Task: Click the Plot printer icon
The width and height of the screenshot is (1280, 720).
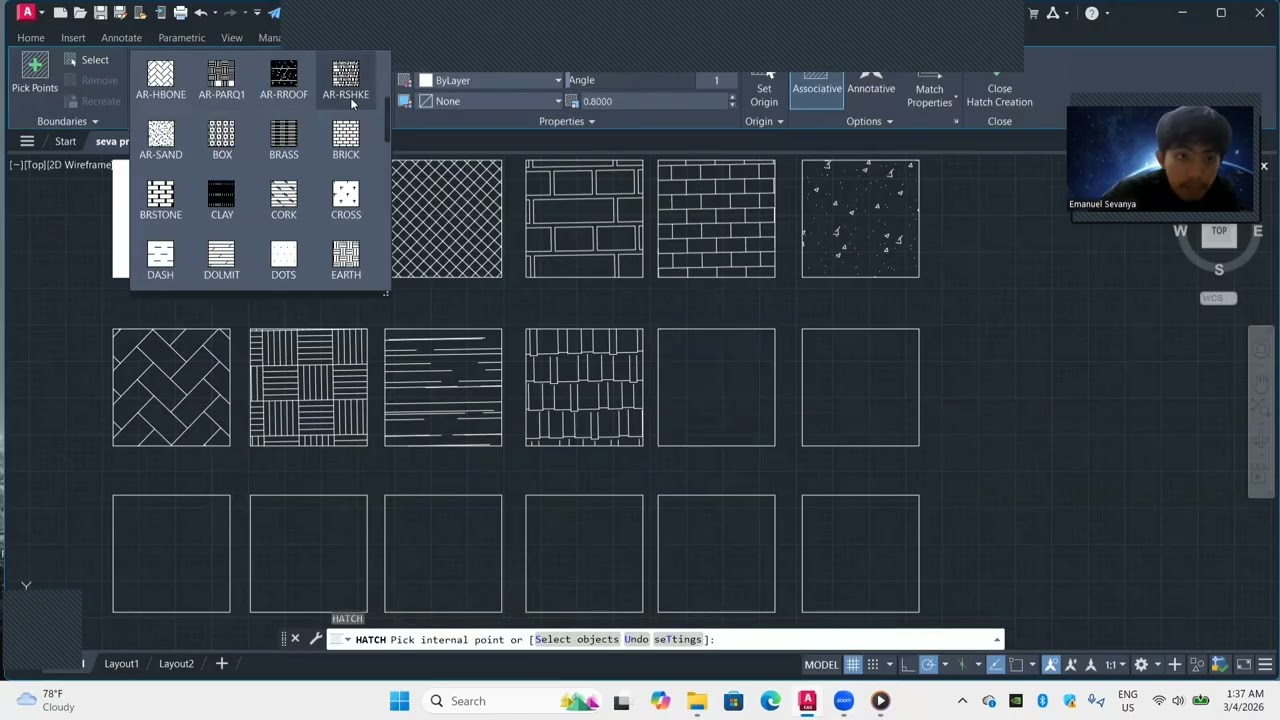Action: click(180, 13)
